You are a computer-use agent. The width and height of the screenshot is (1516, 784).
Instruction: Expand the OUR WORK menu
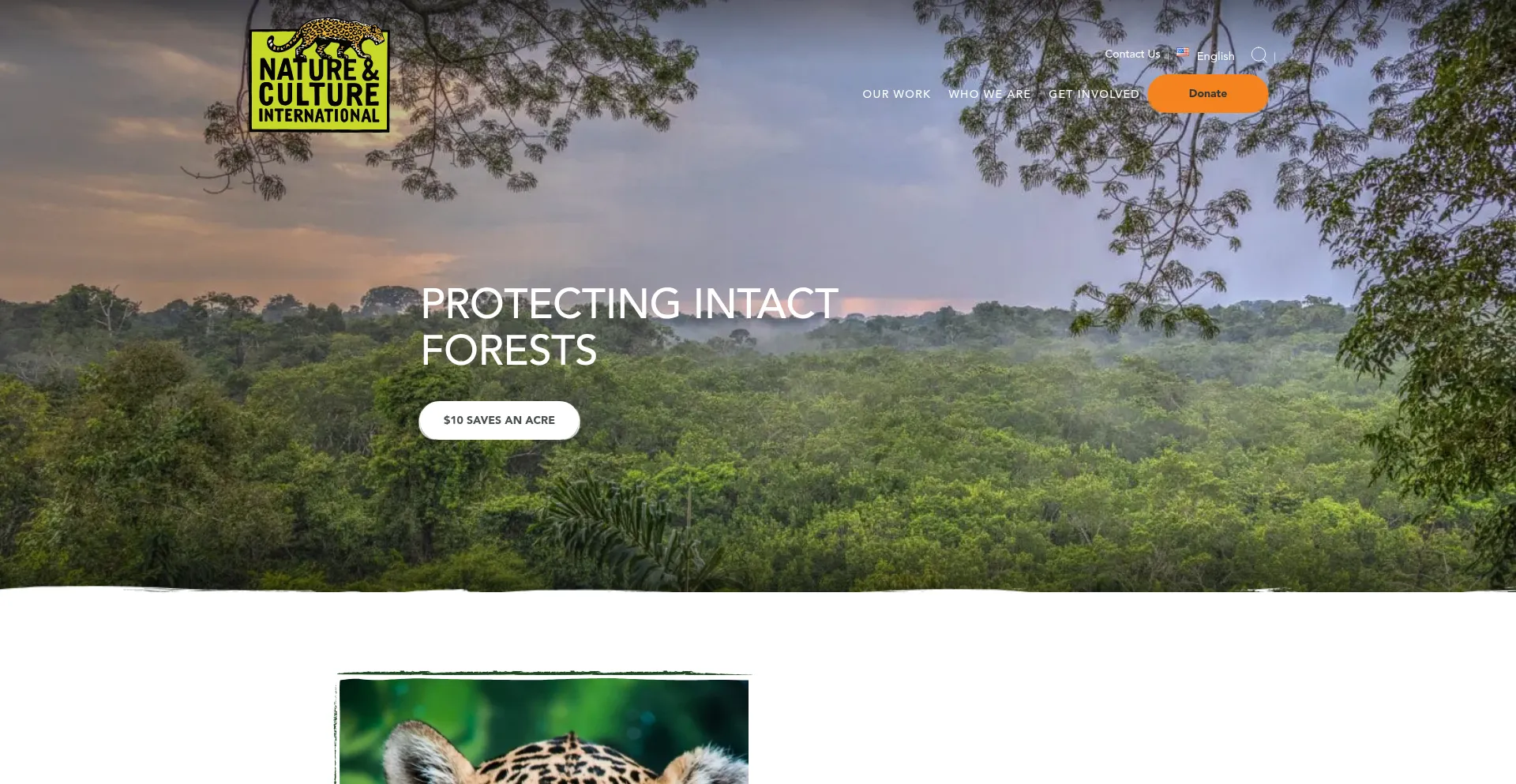click(x=896, y=94)
